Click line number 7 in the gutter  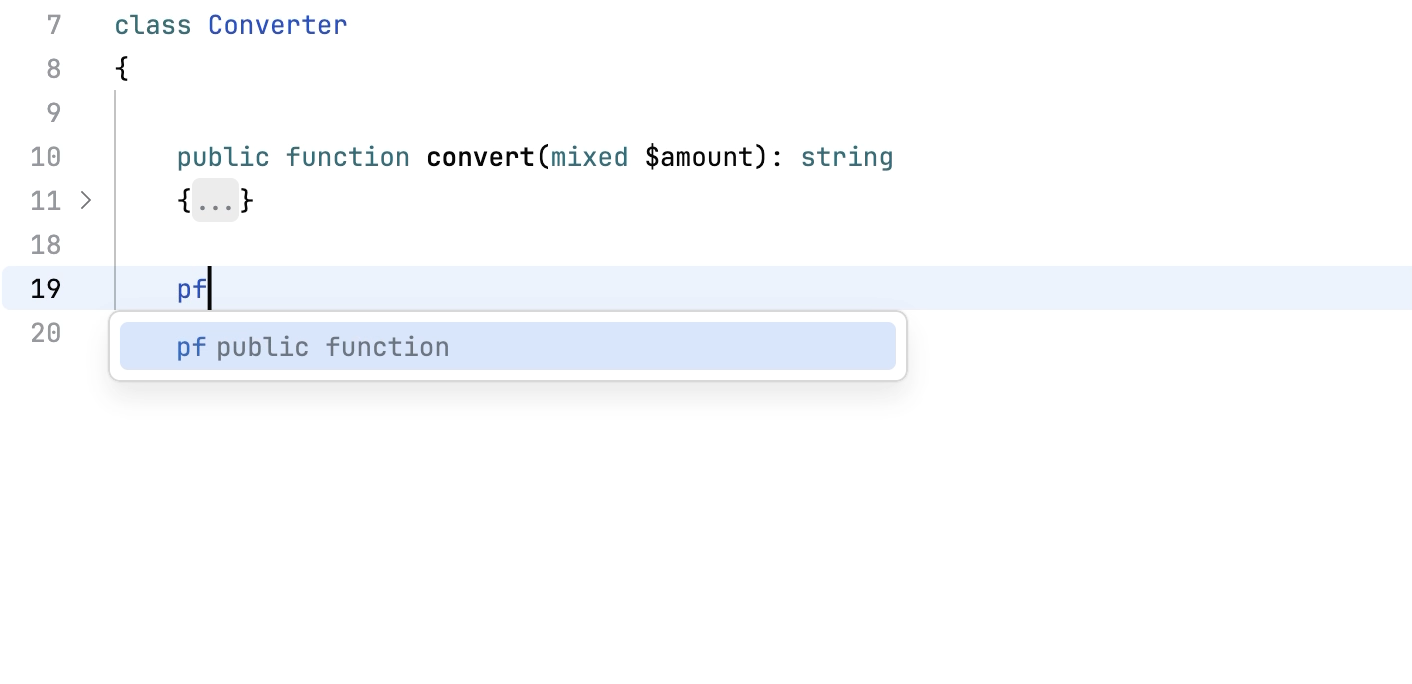tap(53, 25)
